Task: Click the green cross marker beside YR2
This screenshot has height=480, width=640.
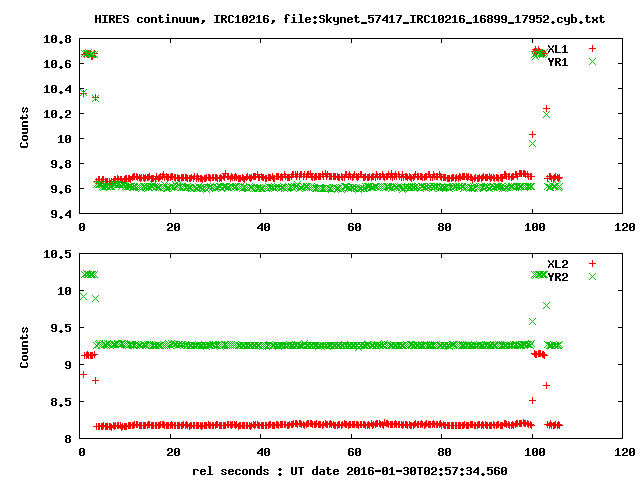Action: [593, 277]
